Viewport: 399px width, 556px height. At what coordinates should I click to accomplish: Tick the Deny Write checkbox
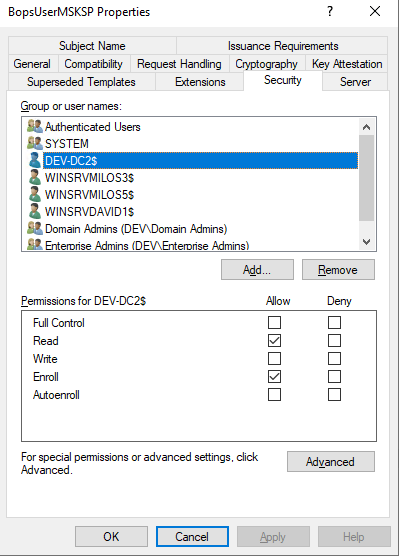pyautogui.click(x=334, y=358)
